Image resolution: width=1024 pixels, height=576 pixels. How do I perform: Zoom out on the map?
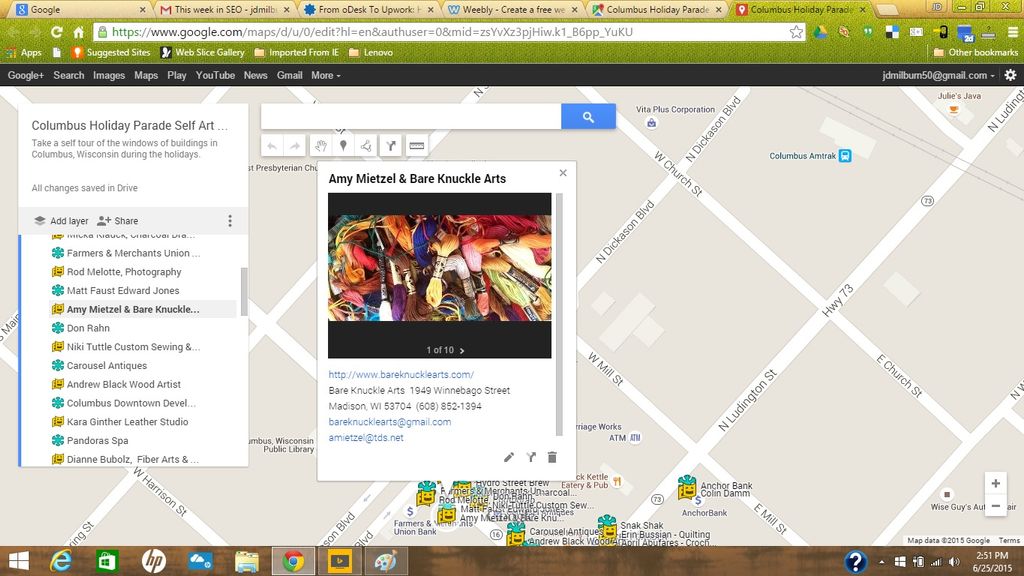(995, 505)
